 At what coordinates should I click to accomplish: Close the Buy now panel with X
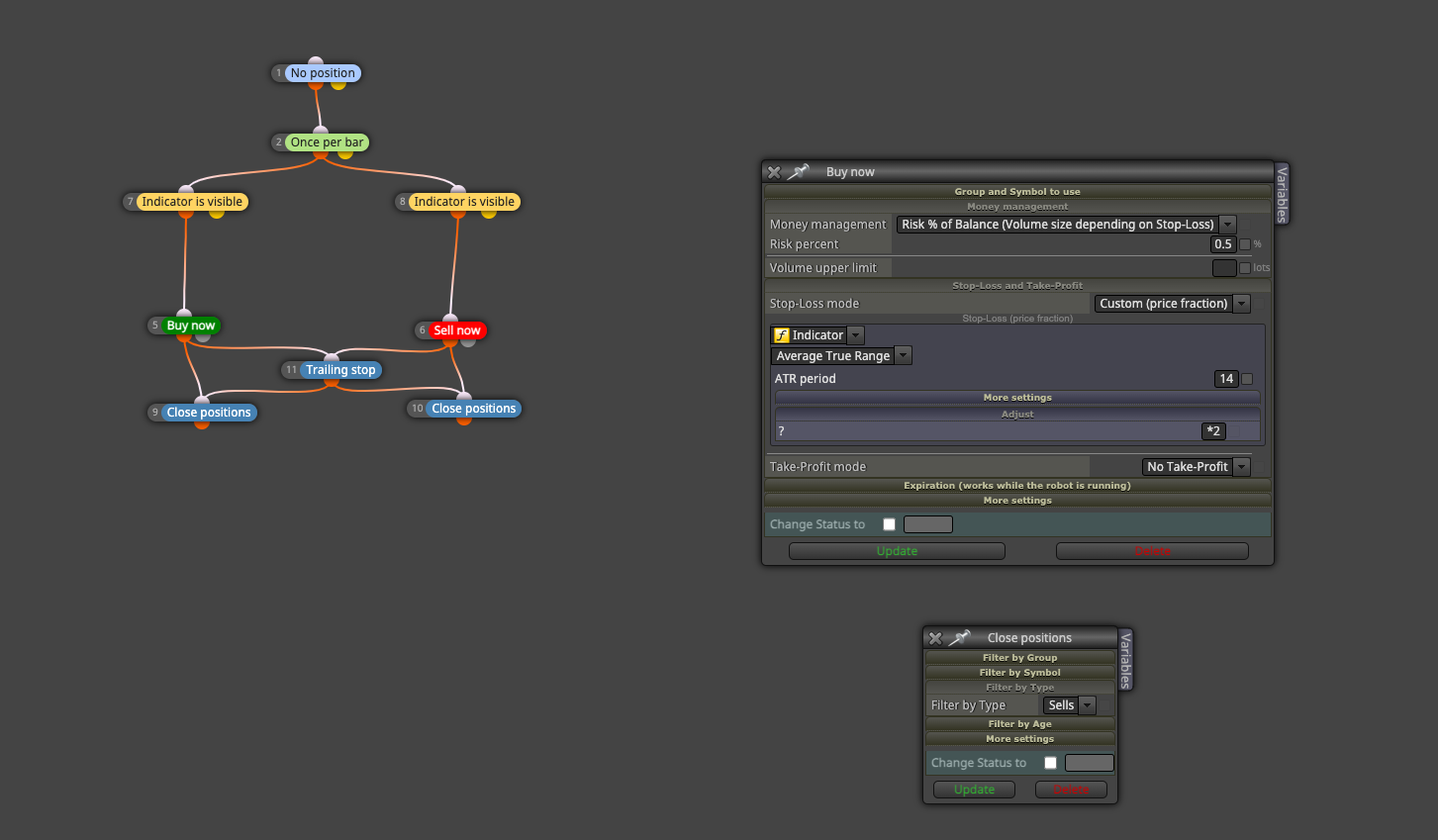point(774,172)
